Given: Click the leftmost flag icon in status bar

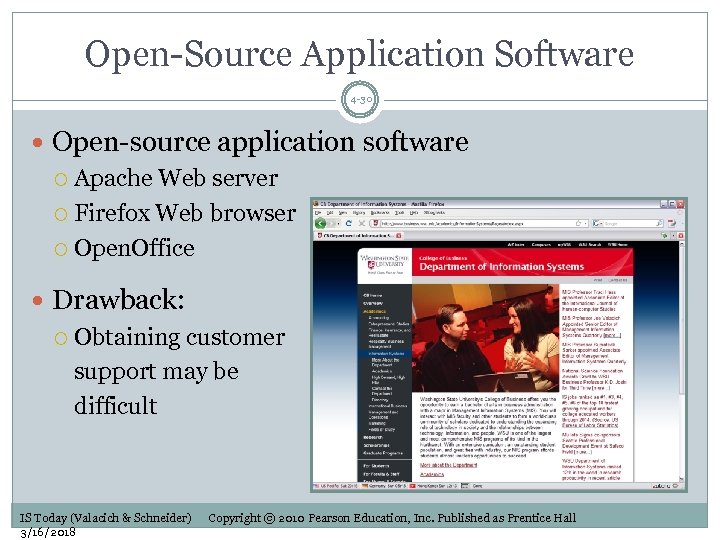Looking at the screenshot, I should click(316, 486).
